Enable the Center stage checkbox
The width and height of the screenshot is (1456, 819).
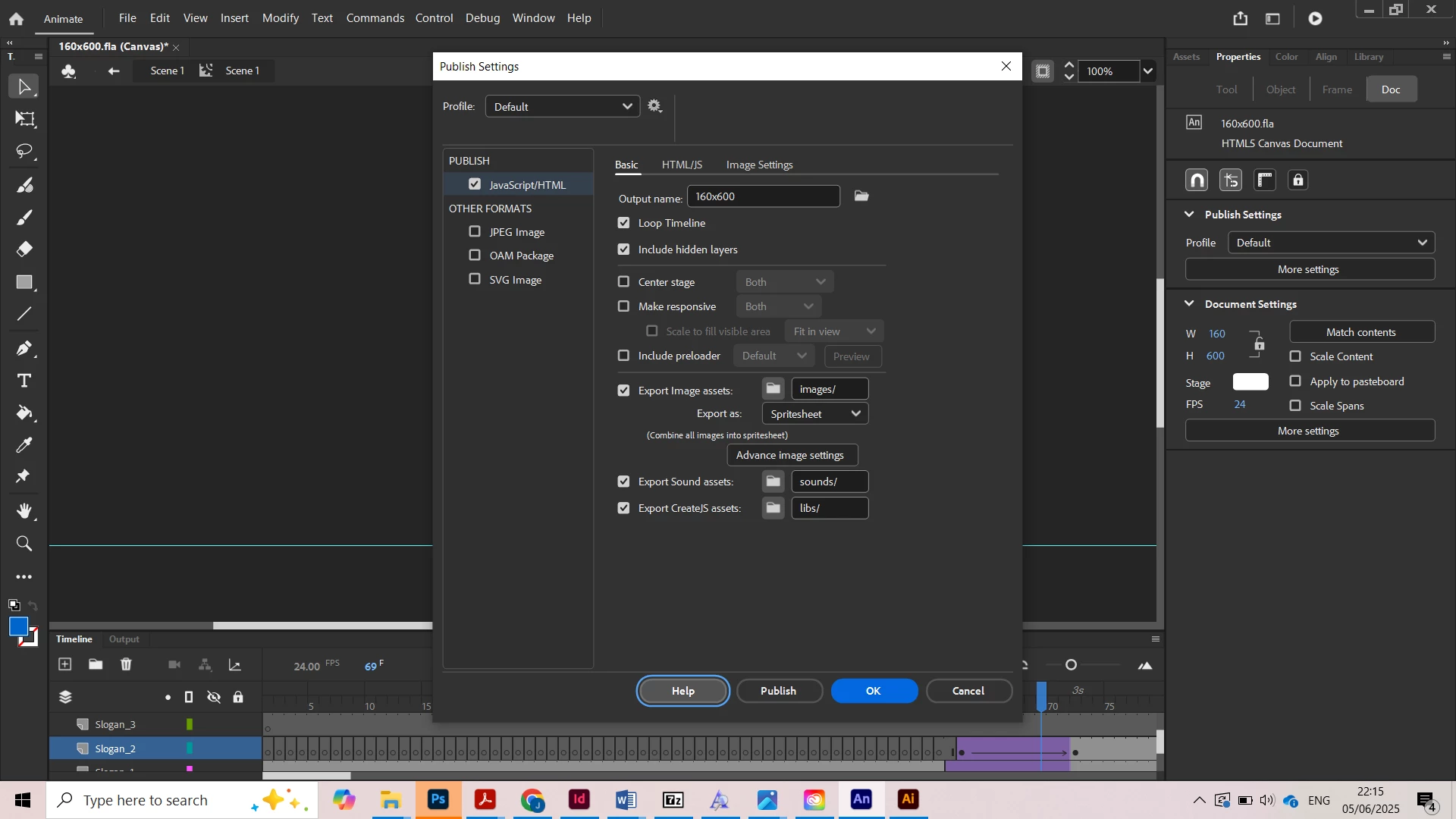(x=623, y=282)
